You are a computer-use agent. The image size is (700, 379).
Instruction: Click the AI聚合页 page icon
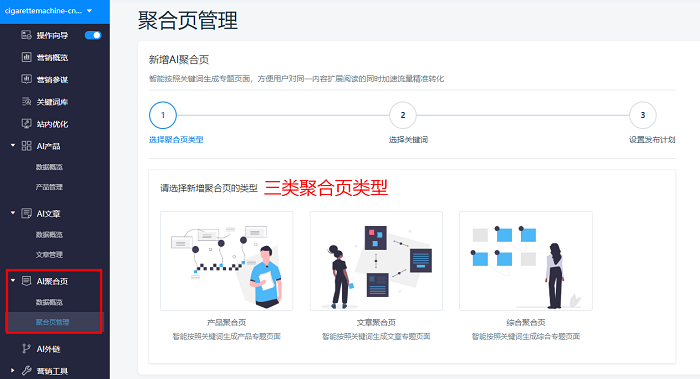point(26,281)
